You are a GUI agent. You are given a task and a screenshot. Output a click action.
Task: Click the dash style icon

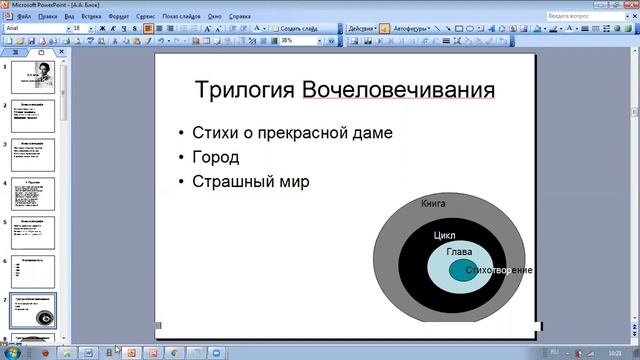point(596,29)
